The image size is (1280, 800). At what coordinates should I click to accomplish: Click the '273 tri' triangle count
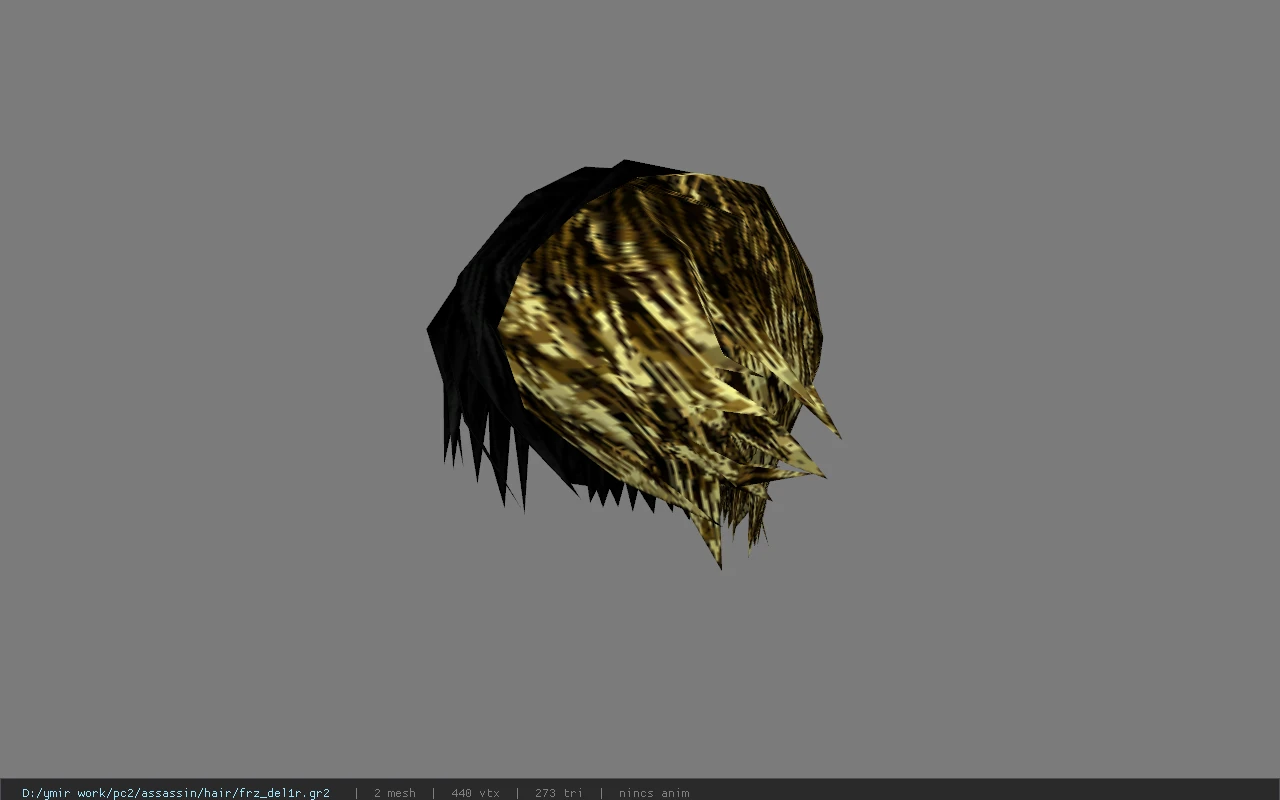click(558, 793)
